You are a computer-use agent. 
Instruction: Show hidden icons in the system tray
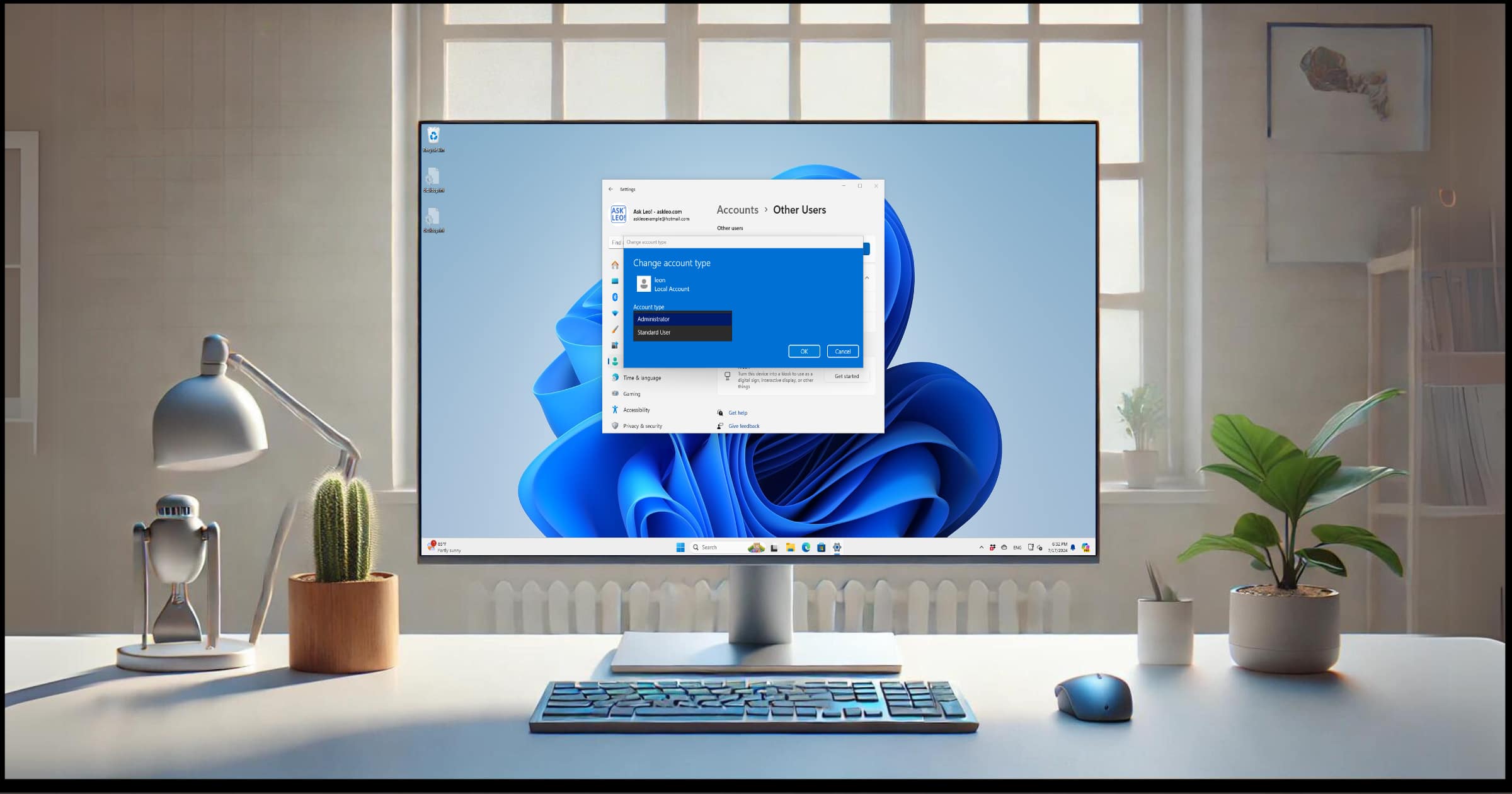pos(982,548)
